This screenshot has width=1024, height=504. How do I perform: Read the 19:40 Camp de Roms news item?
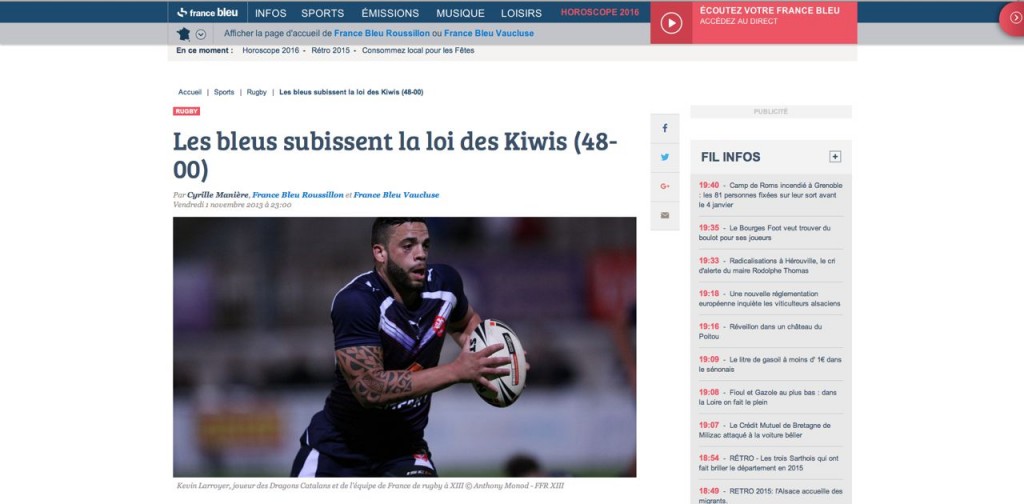(771, 195)
